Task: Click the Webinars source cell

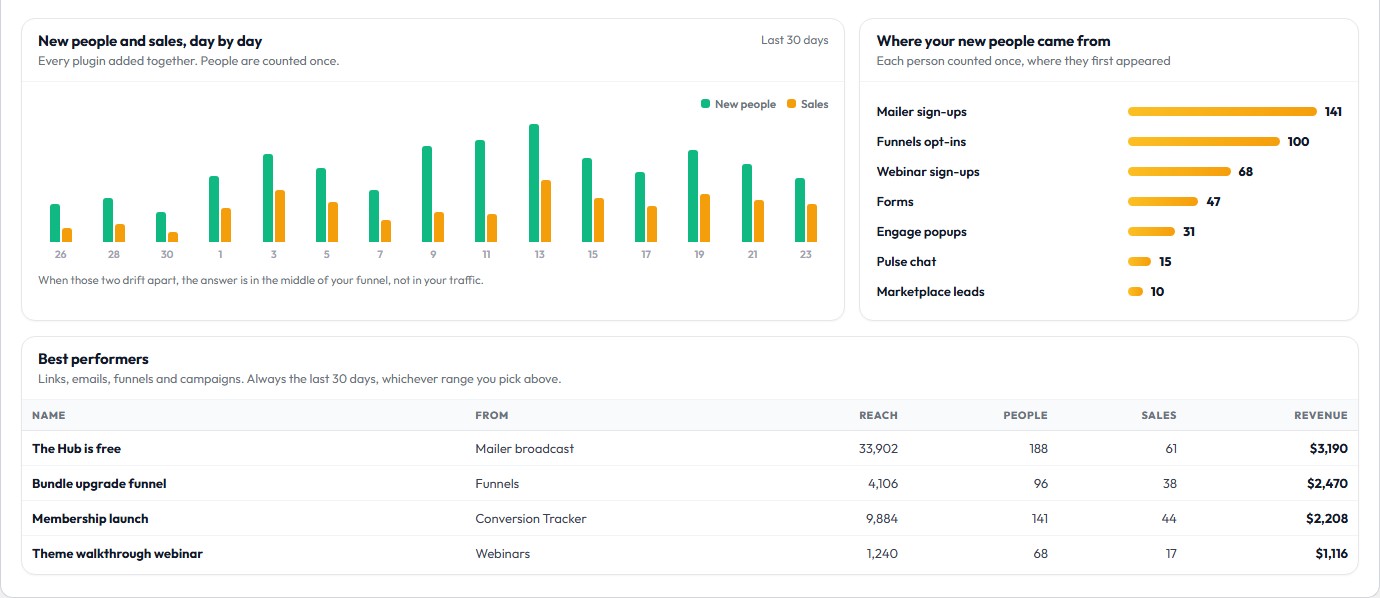Action: tap(503, 554)
